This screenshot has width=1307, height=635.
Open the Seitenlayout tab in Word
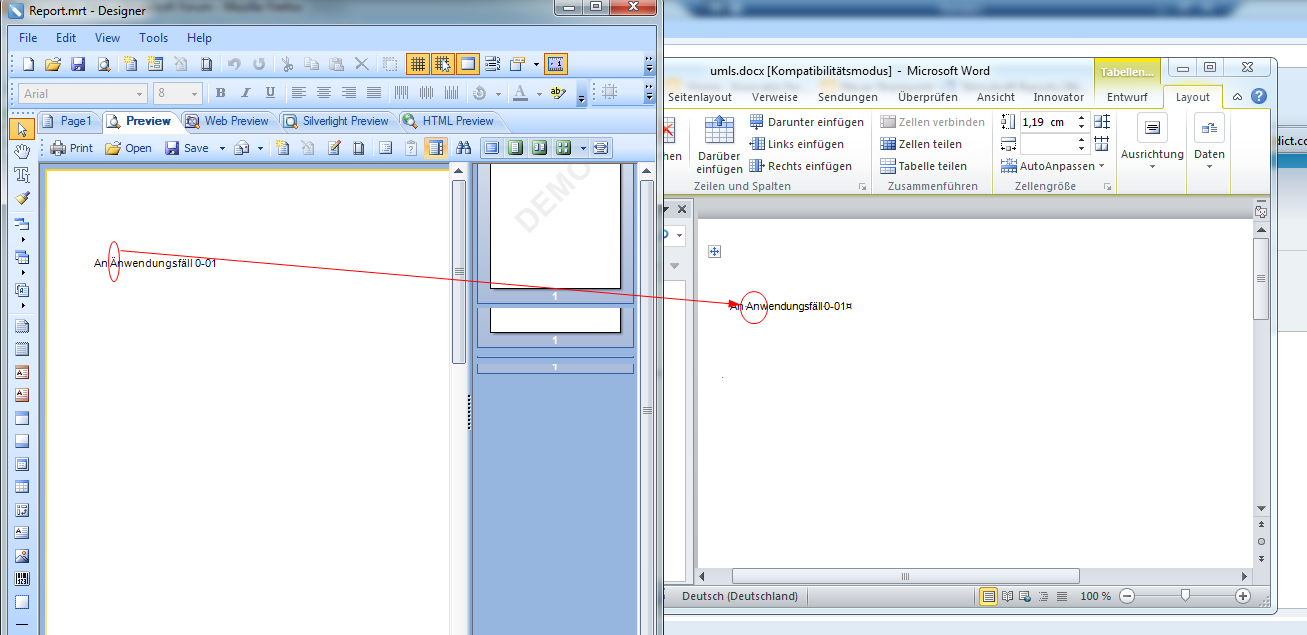click(x=700, y=97)
